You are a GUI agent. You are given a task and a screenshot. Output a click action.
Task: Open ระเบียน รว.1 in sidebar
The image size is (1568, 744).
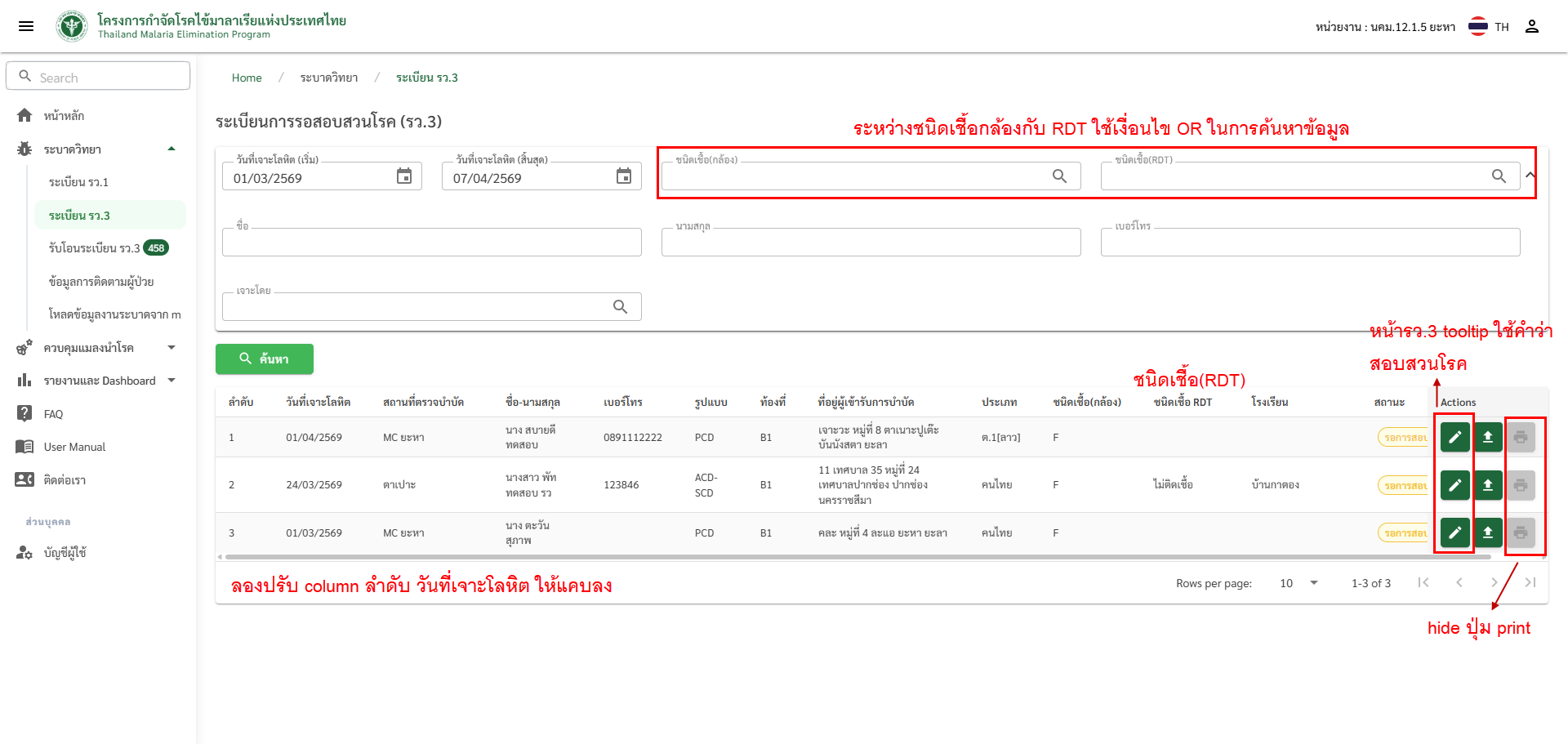tap(78, 182)
